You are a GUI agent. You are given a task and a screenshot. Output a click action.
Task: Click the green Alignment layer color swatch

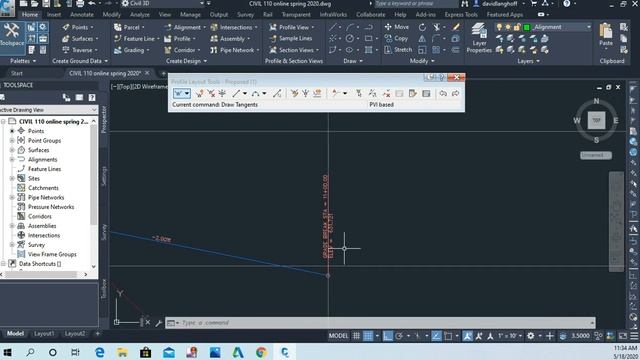[527, 27]
